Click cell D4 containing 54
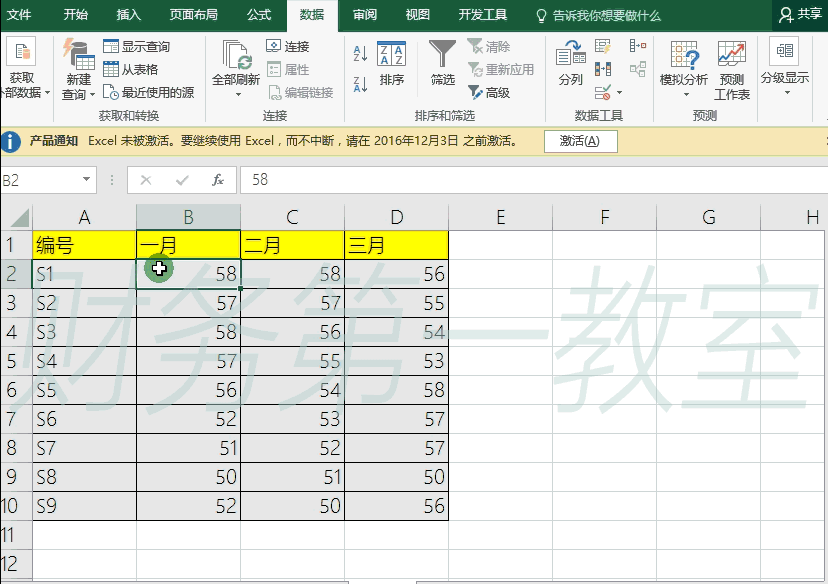Screen dimensions: 828x584 point(396,332)
